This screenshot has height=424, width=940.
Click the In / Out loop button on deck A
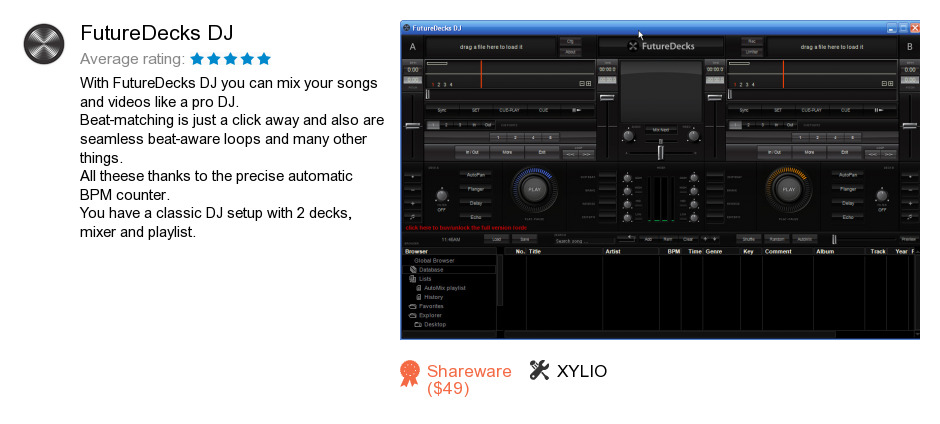point(472,152)
